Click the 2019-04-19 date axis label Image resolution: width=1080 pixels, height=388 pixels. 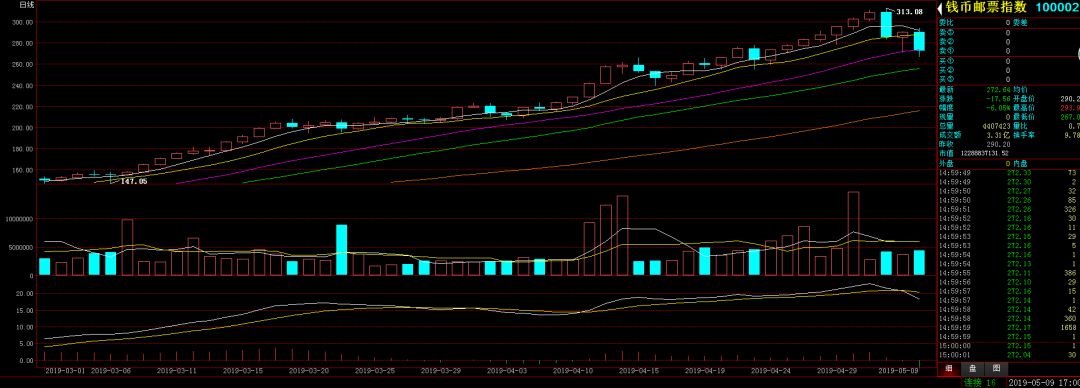705,370
